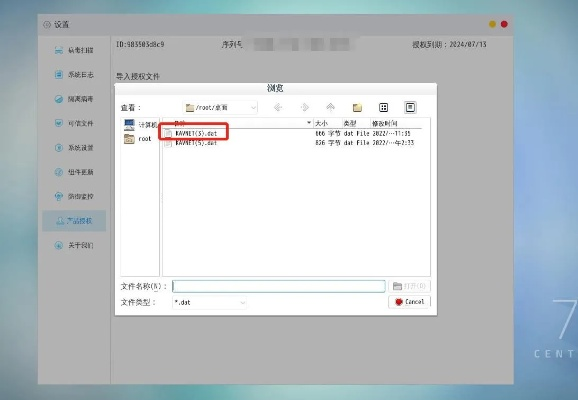Open 系统设置 in the sidebar
Viewport: 578px width, 400px height.
click(74, 148)
